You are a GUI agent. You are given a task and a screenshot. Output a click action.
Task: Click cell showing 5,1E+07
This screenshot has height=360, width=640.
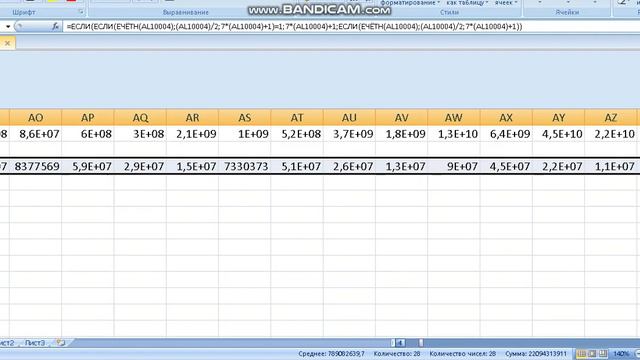pos(297,166)
